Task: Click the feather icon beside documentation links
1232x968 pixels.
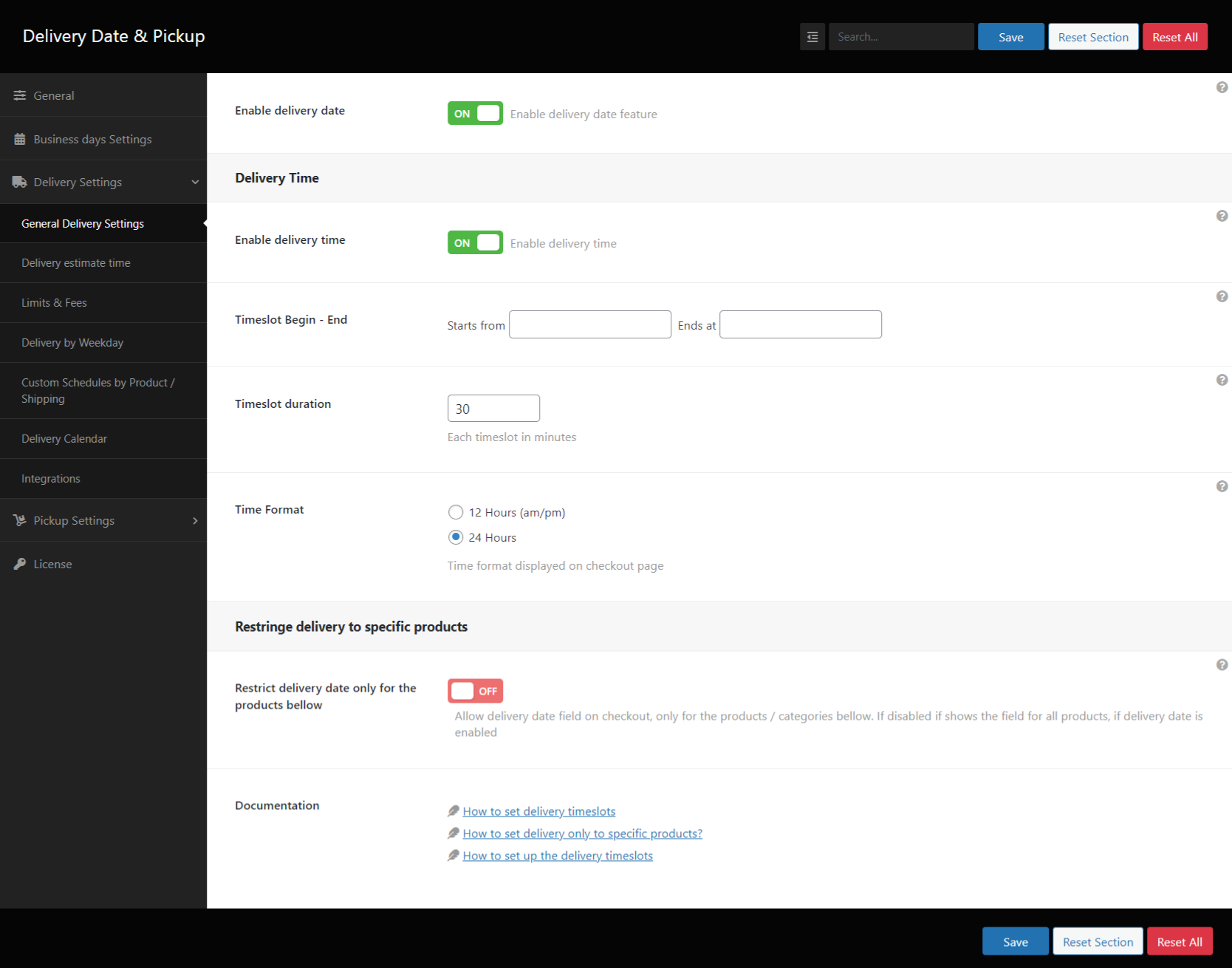Action: 454,811
